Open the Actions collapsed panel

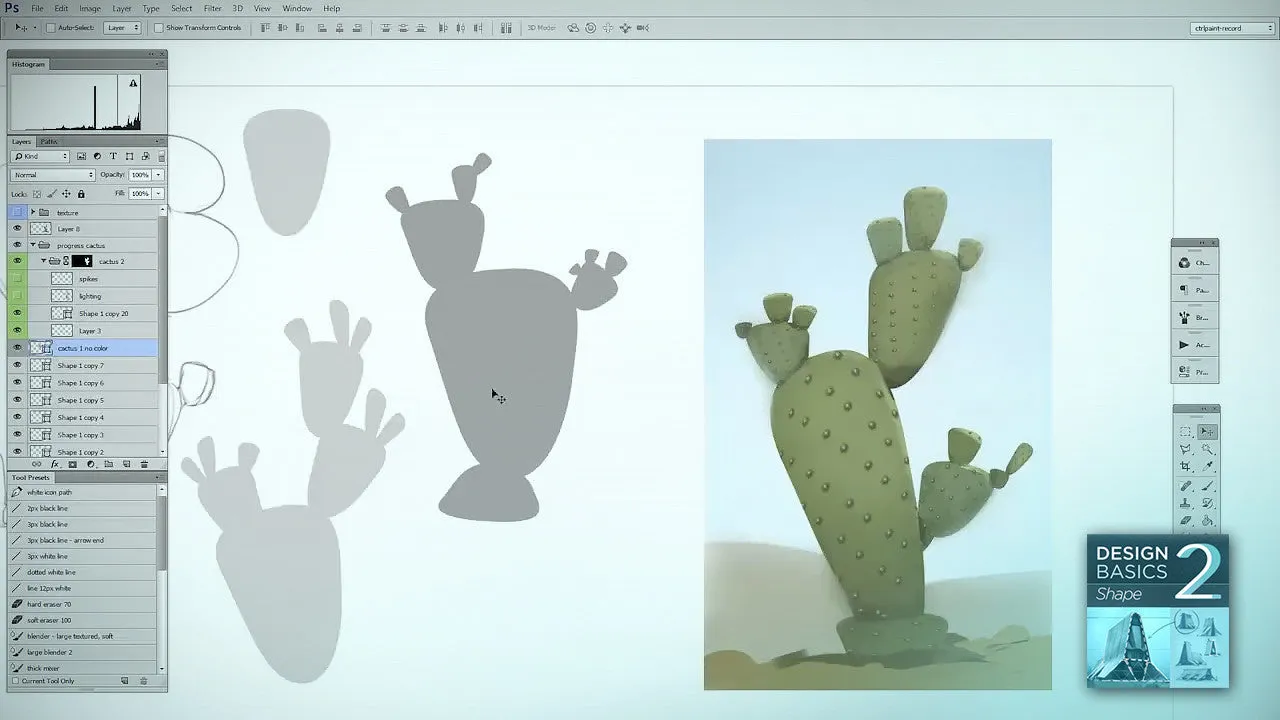[x=1195, y=345]
